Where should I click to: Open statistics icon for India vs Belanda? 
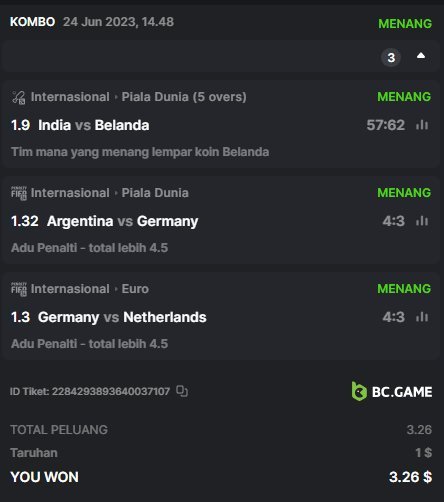click(422, 125)
